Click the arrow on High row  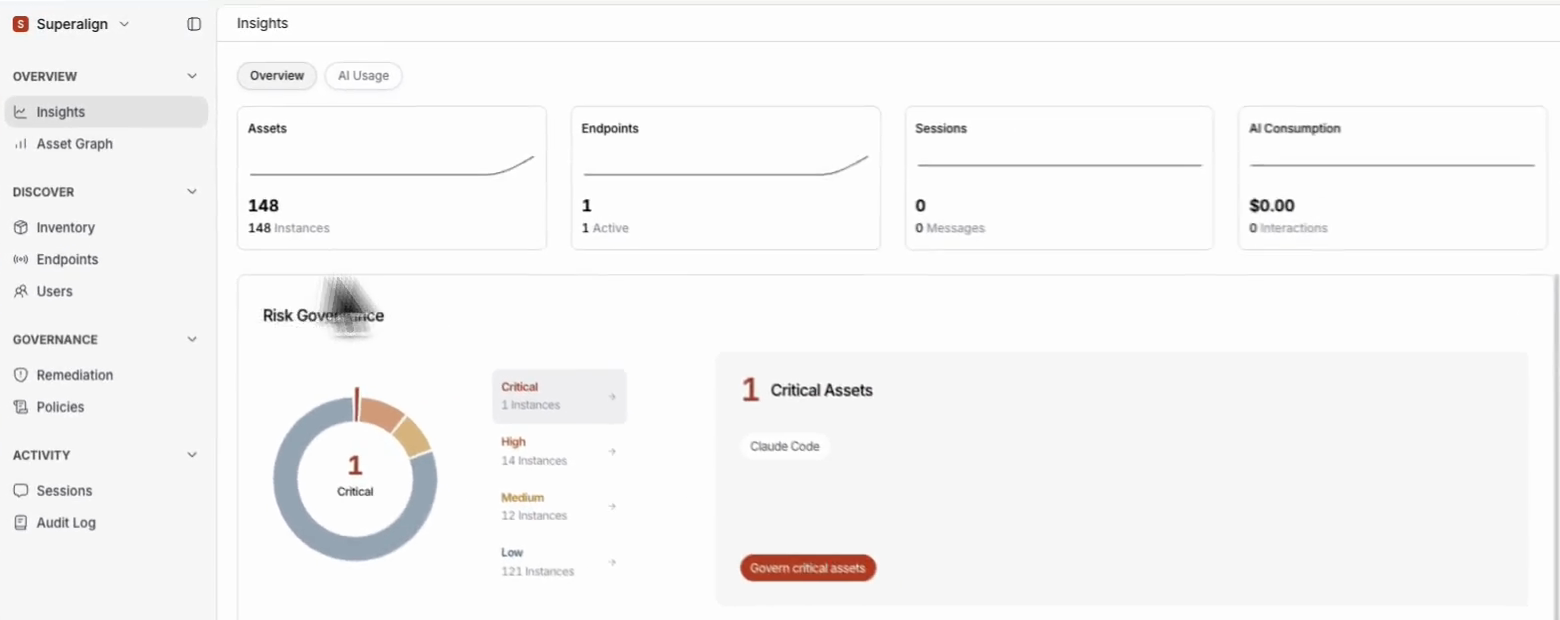click(x=612, y=452)
